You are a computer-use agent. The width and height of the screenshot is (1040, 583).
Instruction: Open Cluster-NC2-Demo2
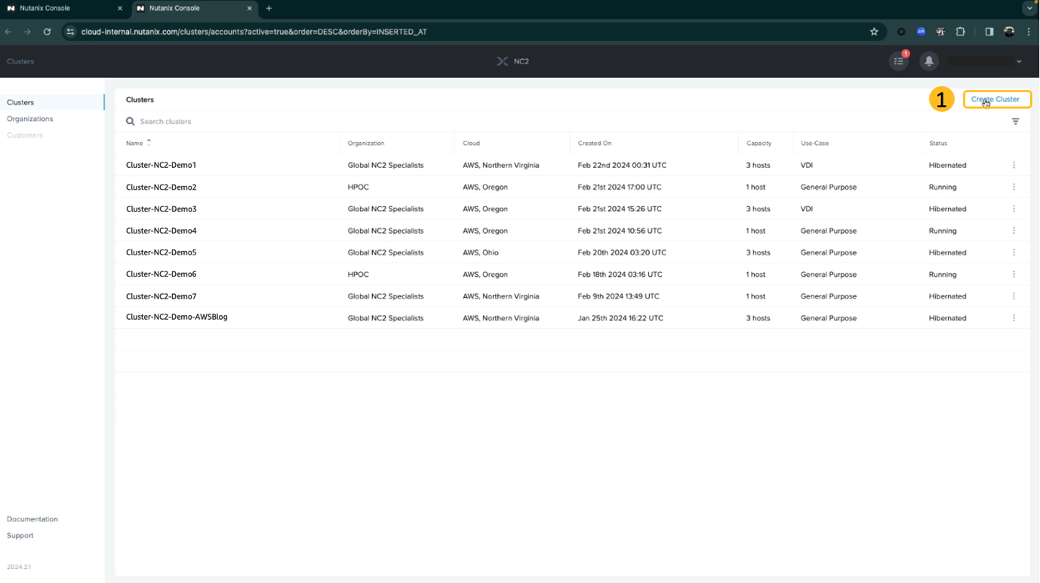click(x=161, y=187)
